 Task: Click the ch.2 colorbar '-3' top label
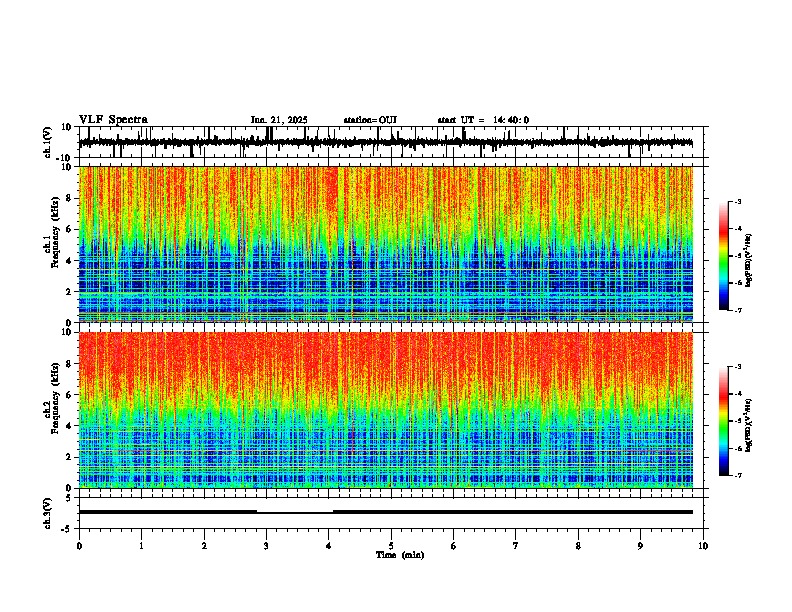(738, 367)
